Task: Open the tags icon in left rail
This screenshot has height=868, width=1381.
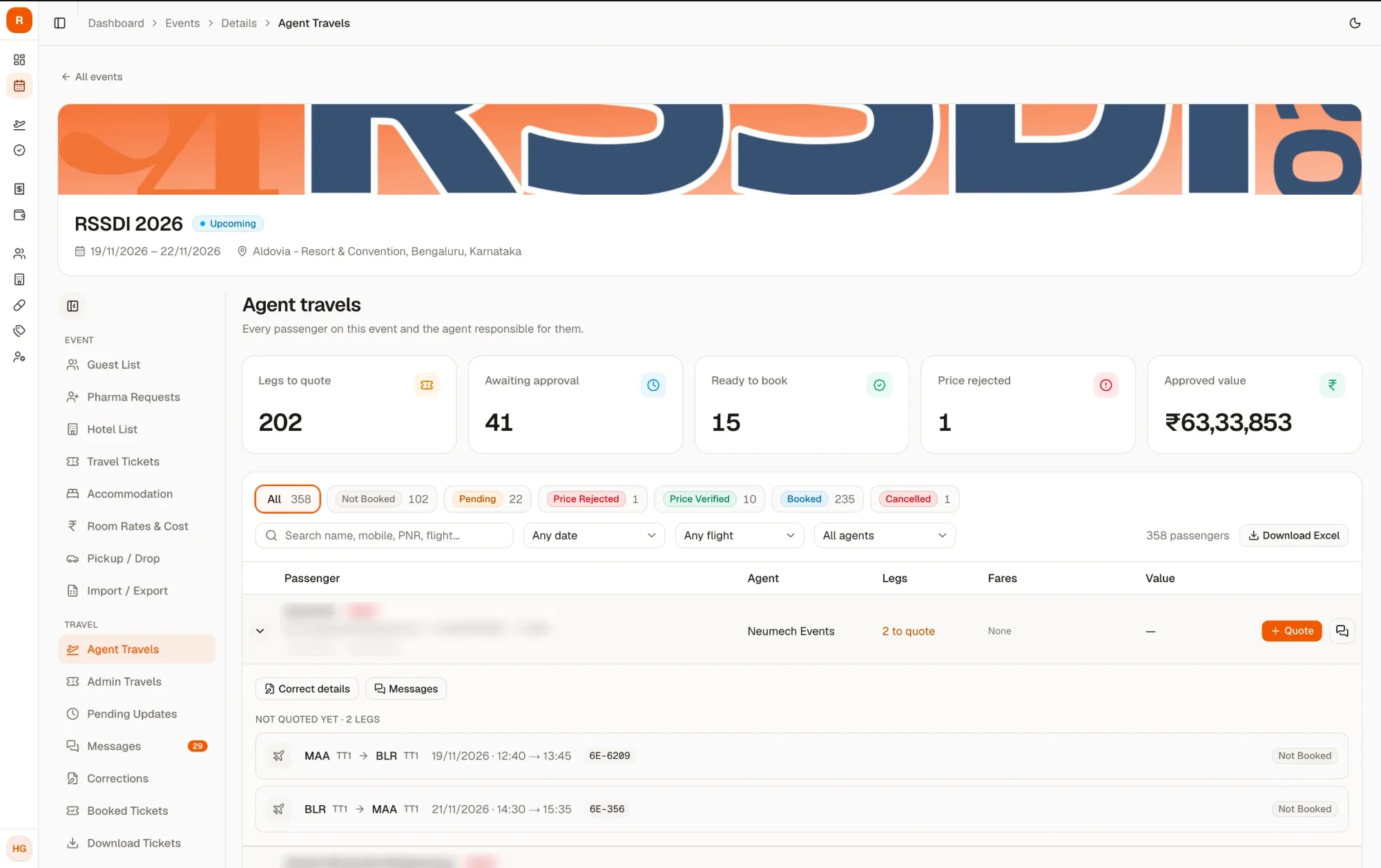Action: click(x=19, y=331)
